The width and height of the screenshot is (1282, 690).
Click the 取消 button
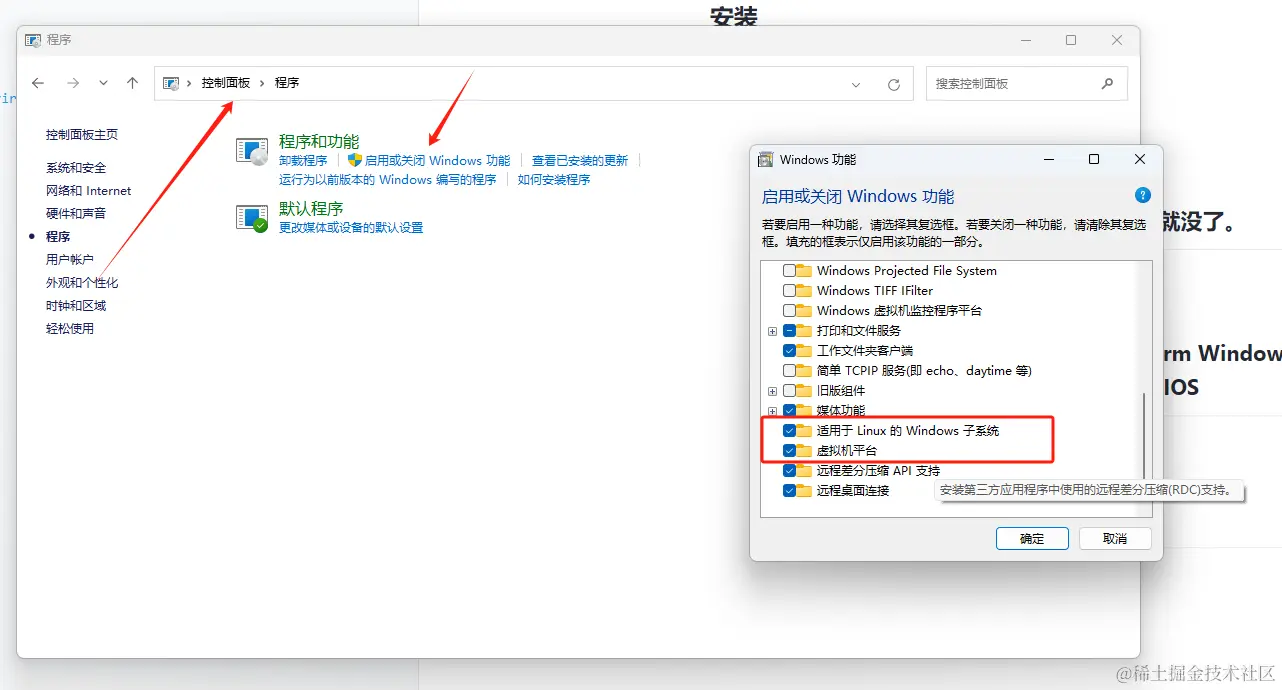coord(1115,539)
